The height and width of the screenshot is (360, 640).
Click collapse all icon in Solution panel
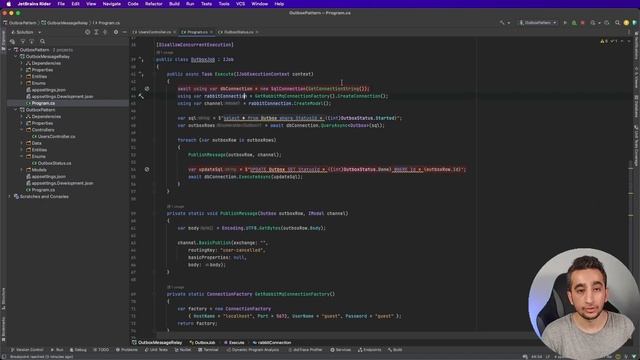105,32
